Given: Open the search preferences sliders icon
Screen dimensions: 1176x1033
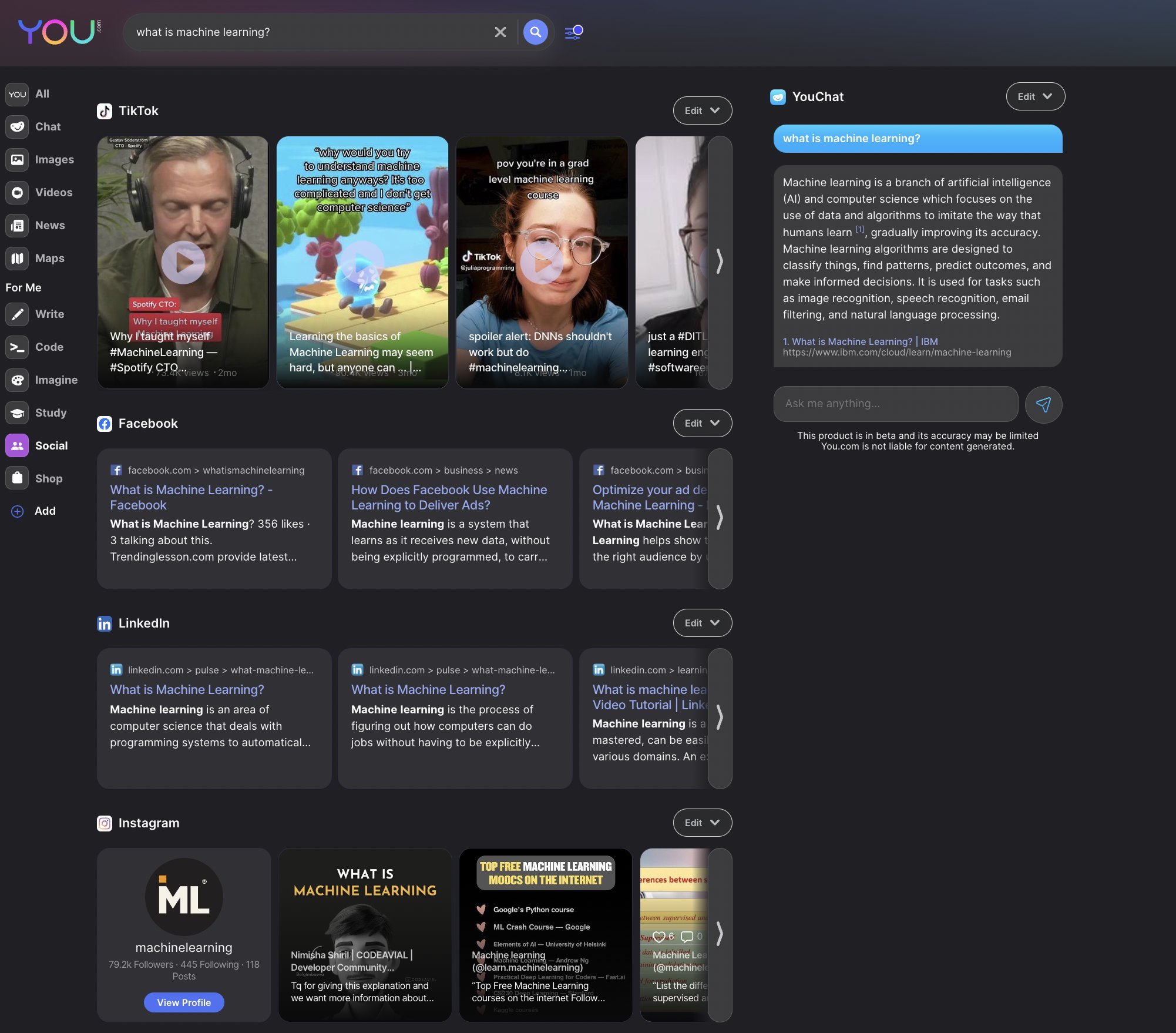Looking at the screenshot, I should click(x=573, y=32).
